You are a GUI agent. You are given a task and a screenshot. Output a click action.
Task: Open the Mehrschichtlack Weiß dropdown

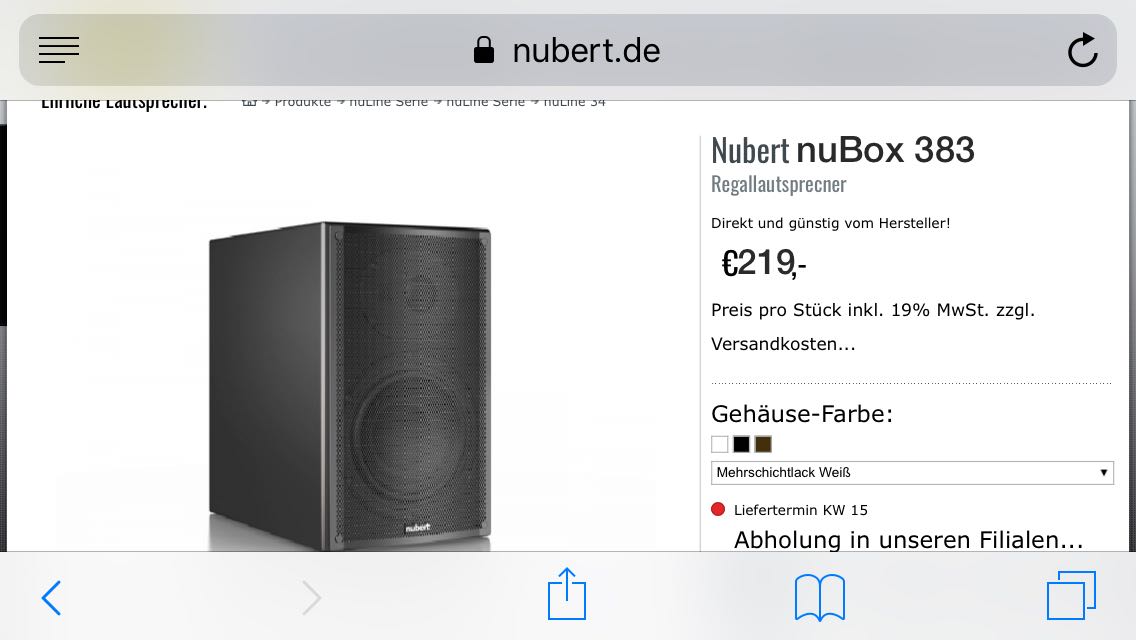[x=912, y=472]
